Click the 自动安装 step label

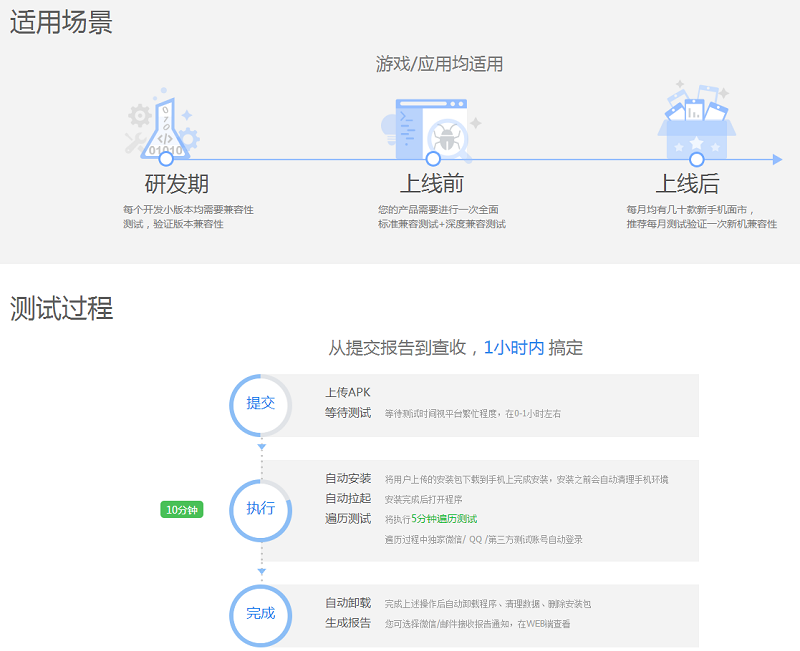(x=348, y=478)
